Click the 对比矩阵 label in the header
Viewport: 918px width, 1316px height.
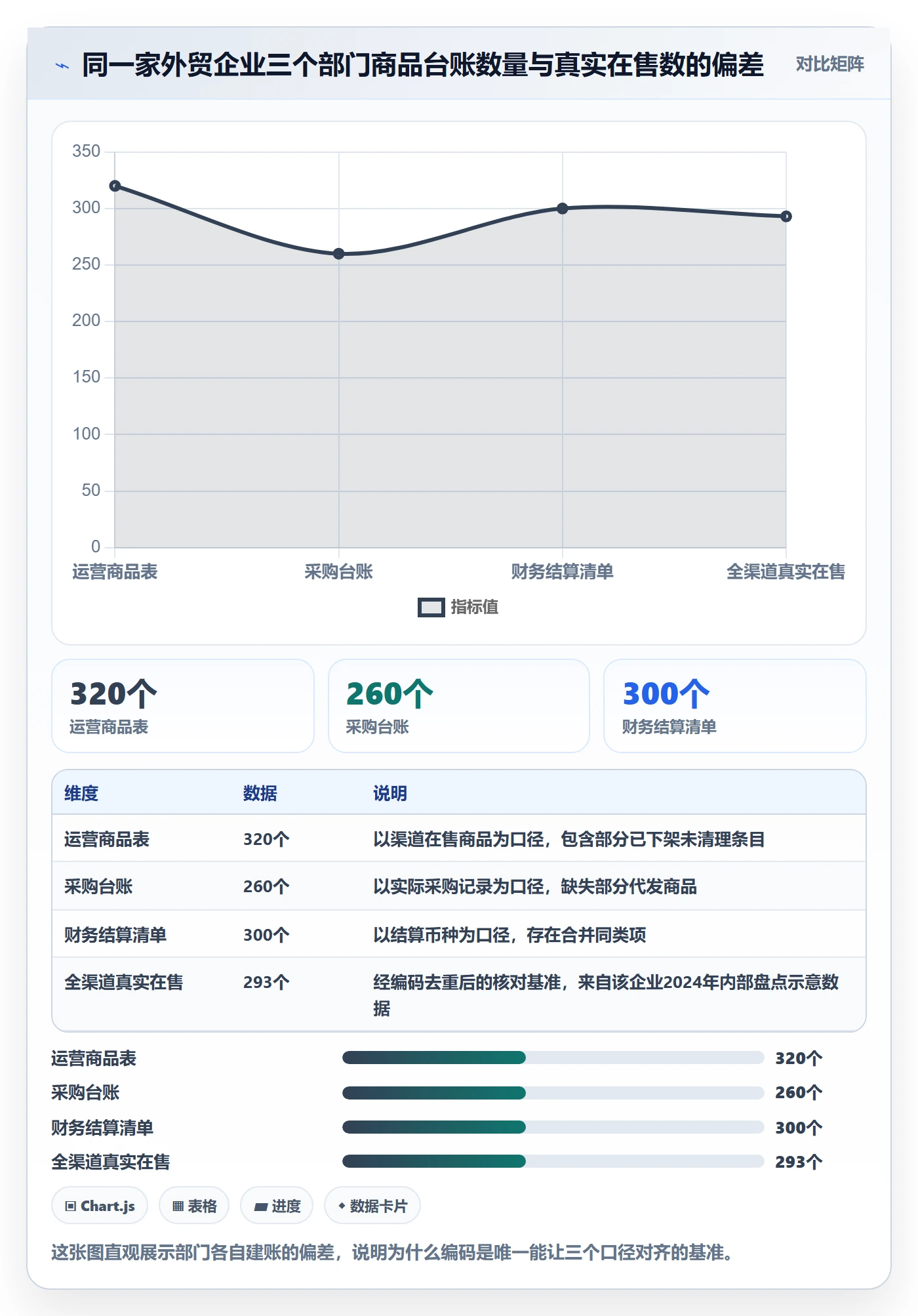[829, 64]
